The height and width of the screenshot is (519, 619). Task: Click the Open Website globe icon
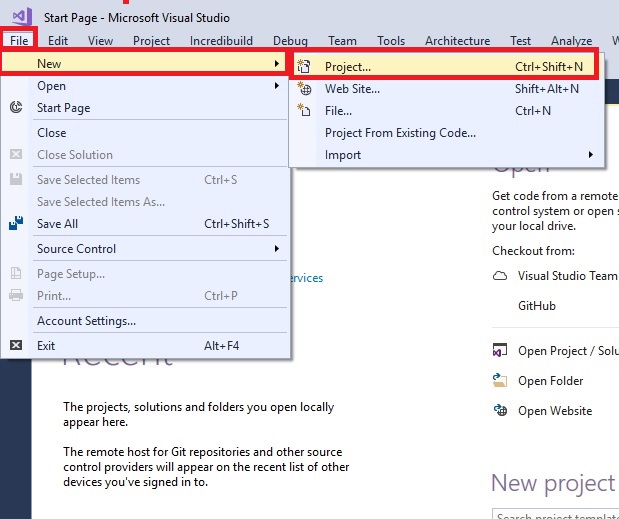pos(500,410)
